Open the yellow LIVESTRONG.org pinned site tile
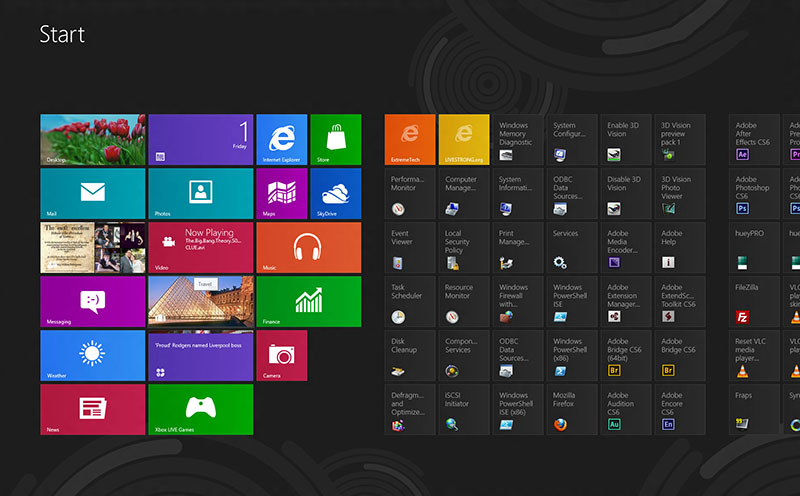800x496 pixels. (464, 139)
